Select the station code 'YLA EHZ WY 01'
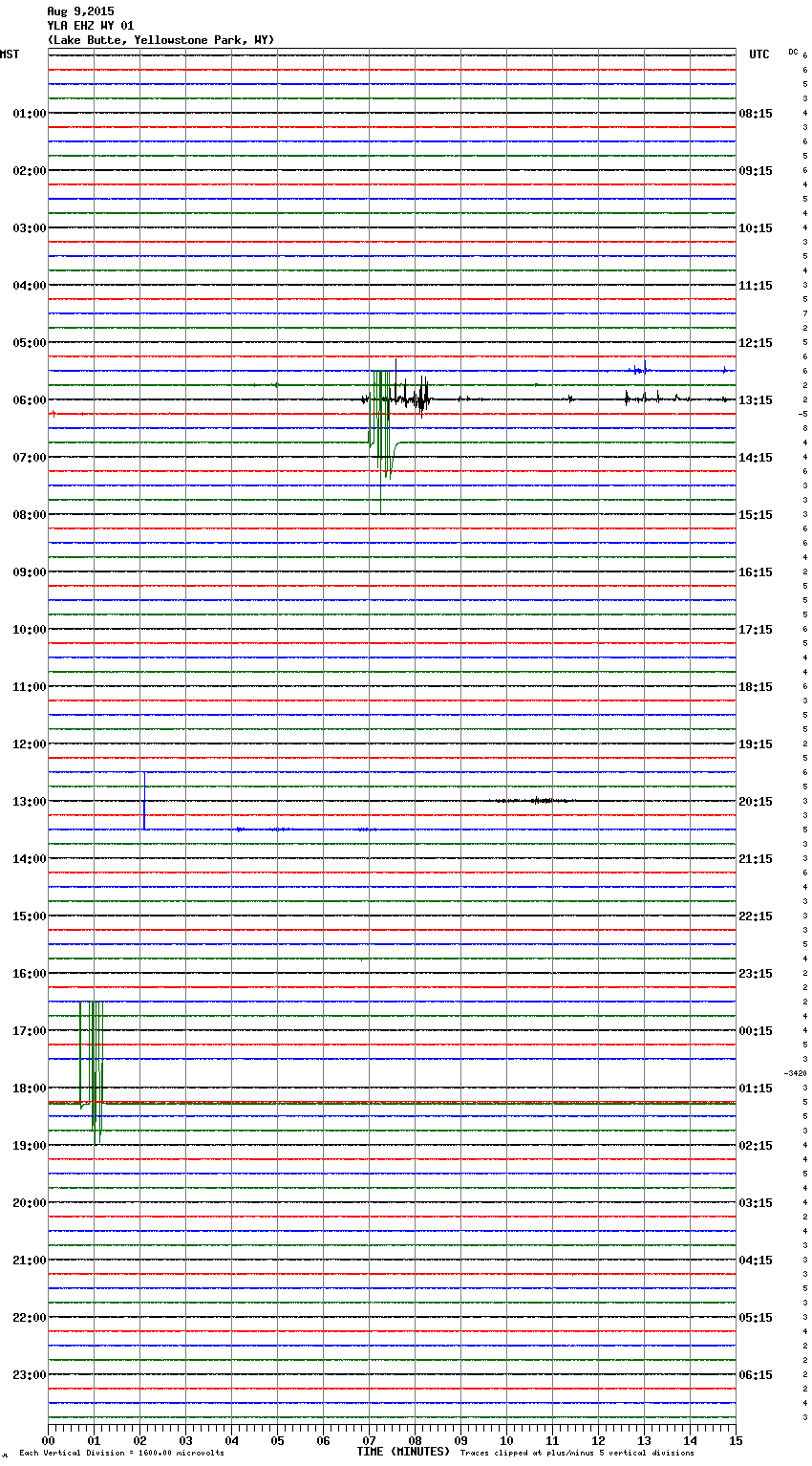The image size is (812, 1466). coord(91,26)
